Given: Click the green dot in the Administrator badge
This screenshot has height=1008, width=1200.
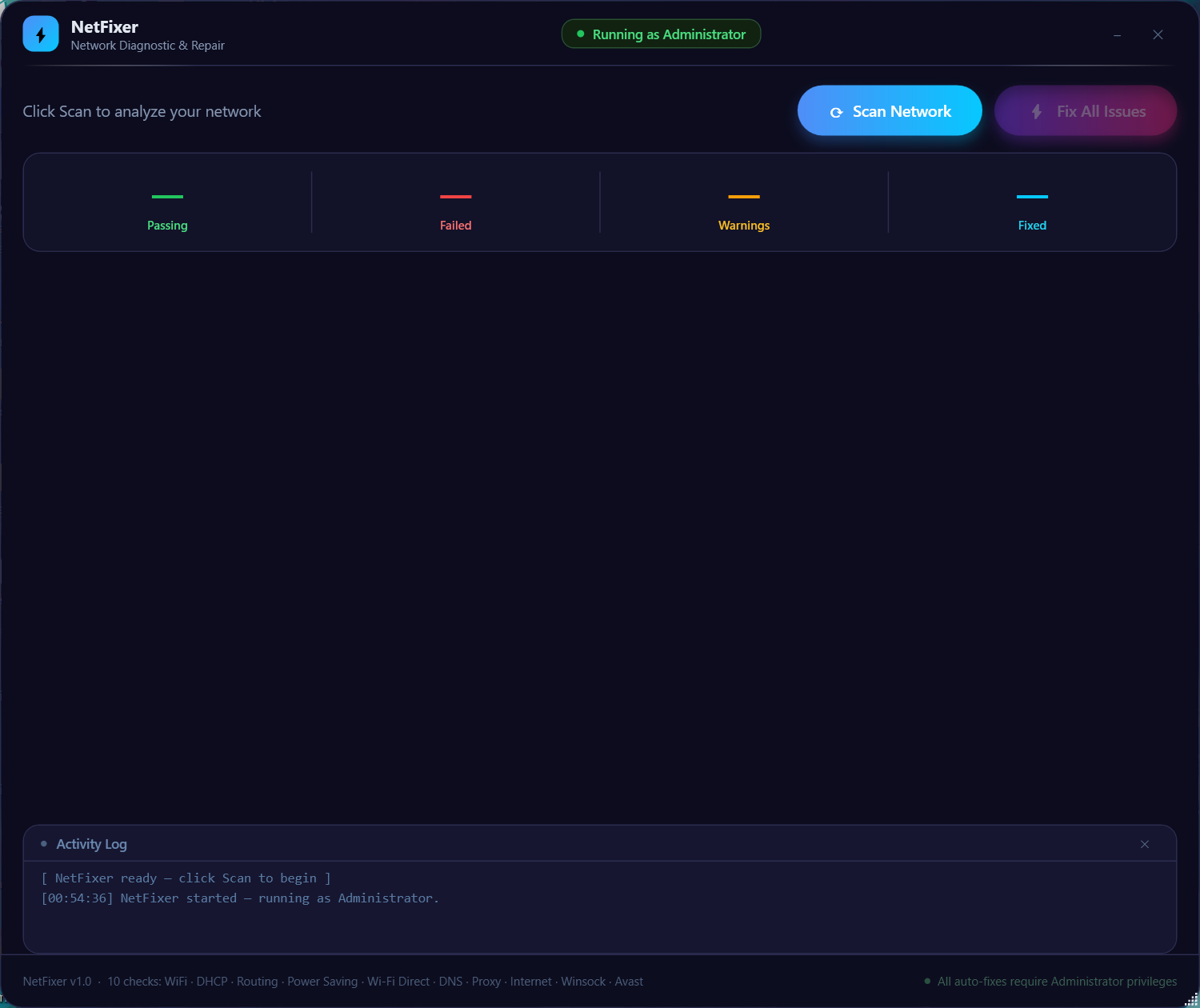Looking at the screenshot, I should [579, 34].
